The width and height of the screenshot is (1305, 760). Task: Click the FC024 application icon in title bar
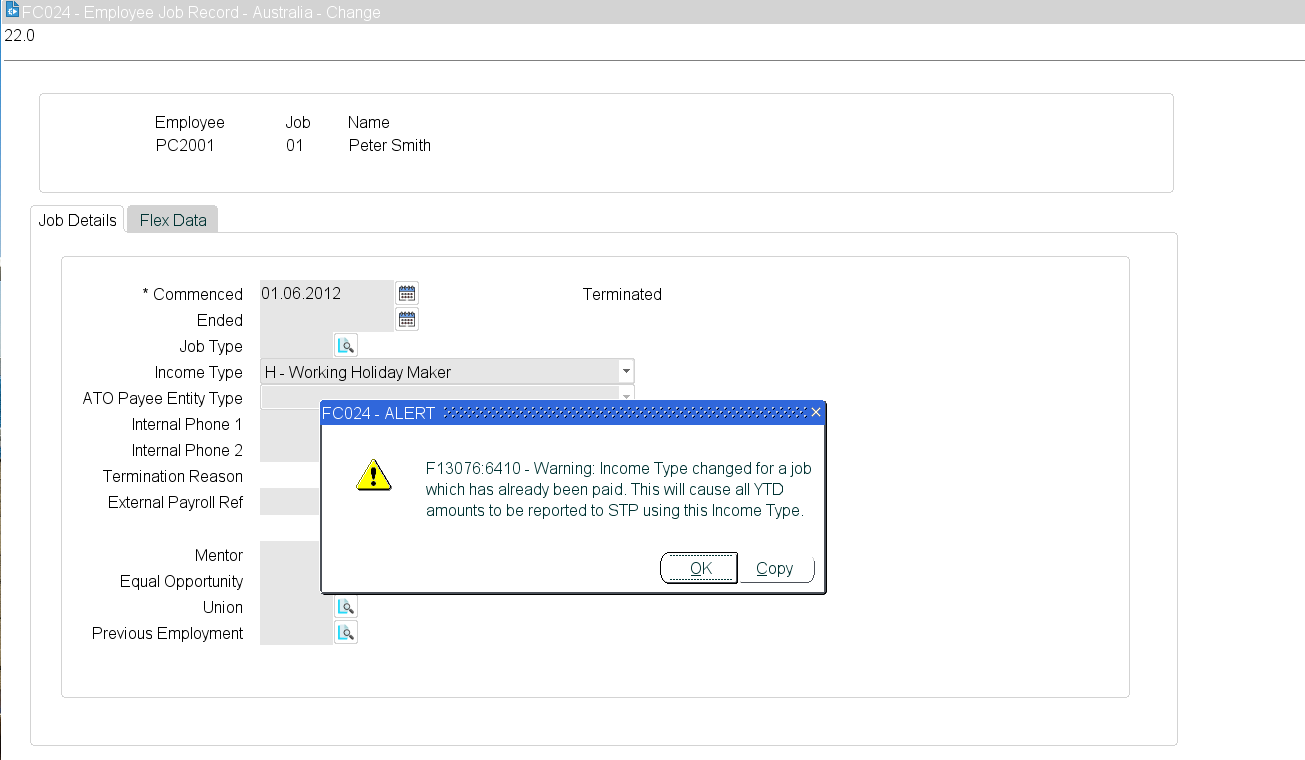click(13, 11)
